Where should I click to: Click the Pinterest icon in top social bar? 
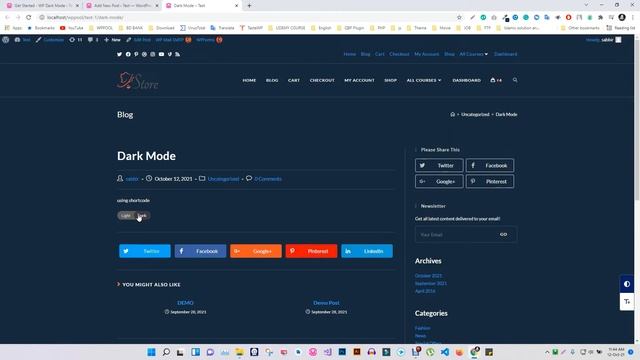coord(136,54)
